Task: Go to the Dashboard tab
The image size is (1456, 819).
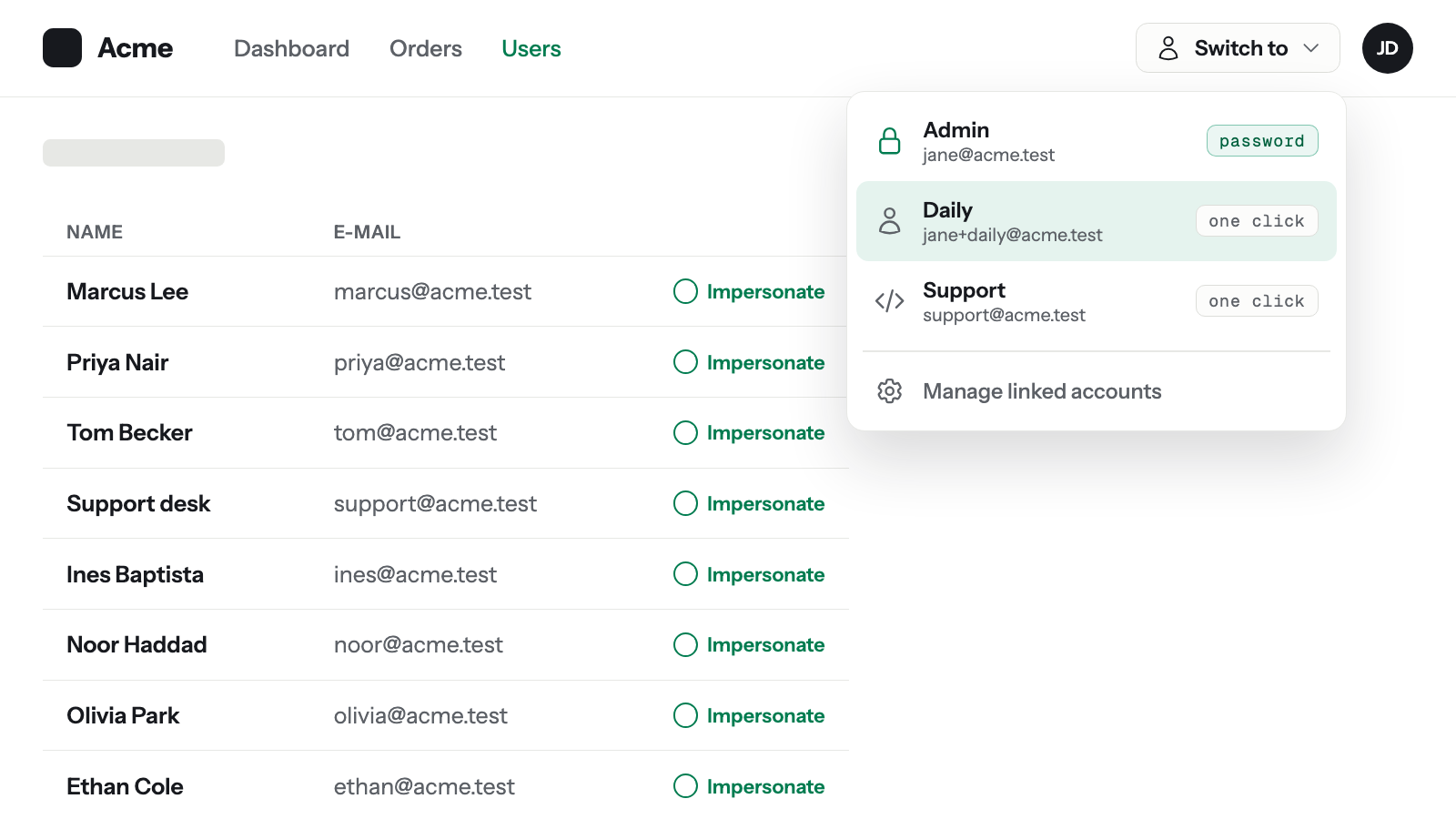Action: click(291, 48)
